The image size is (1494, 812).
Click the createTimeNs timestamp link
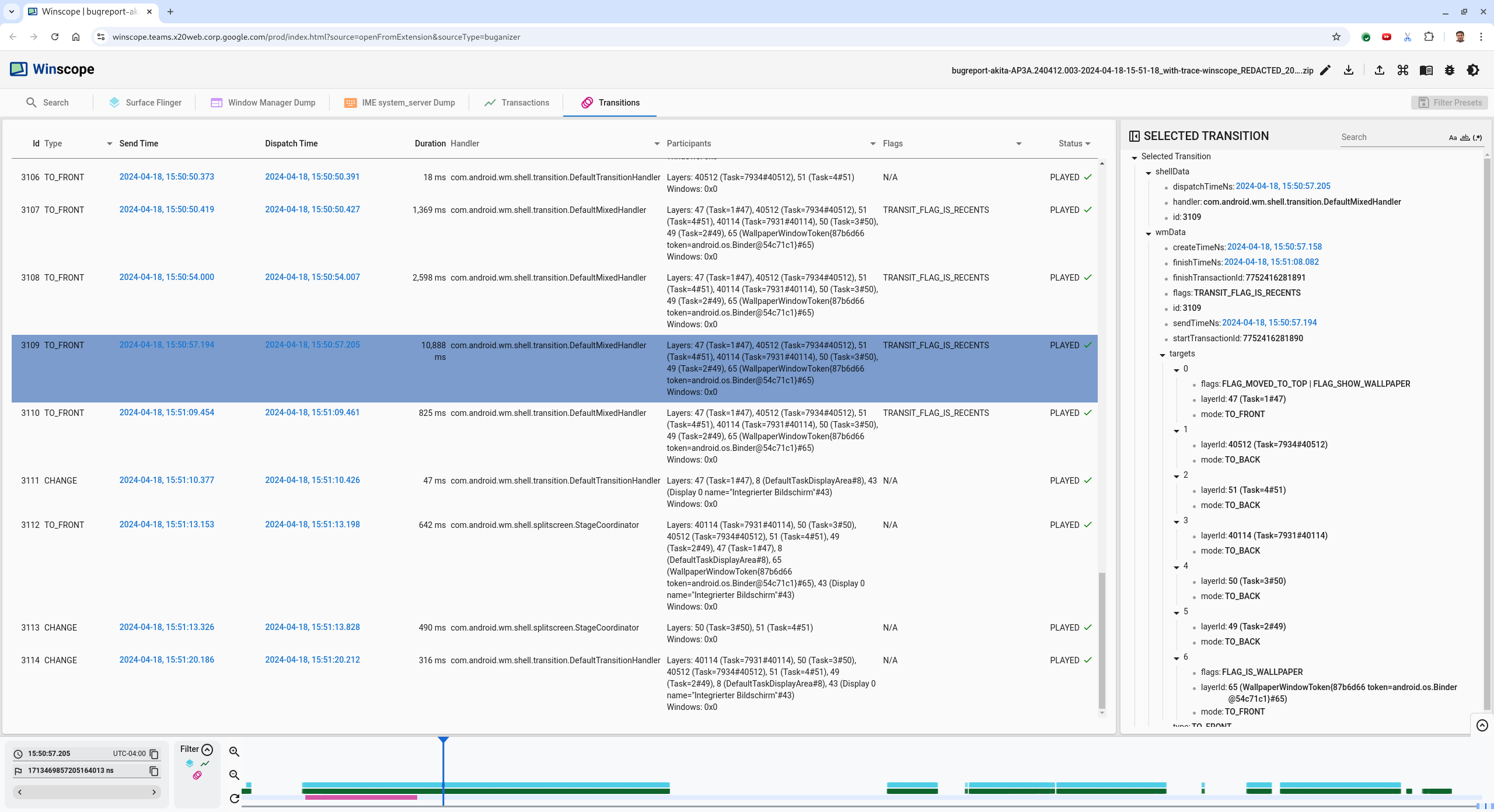click(1274, 247)
